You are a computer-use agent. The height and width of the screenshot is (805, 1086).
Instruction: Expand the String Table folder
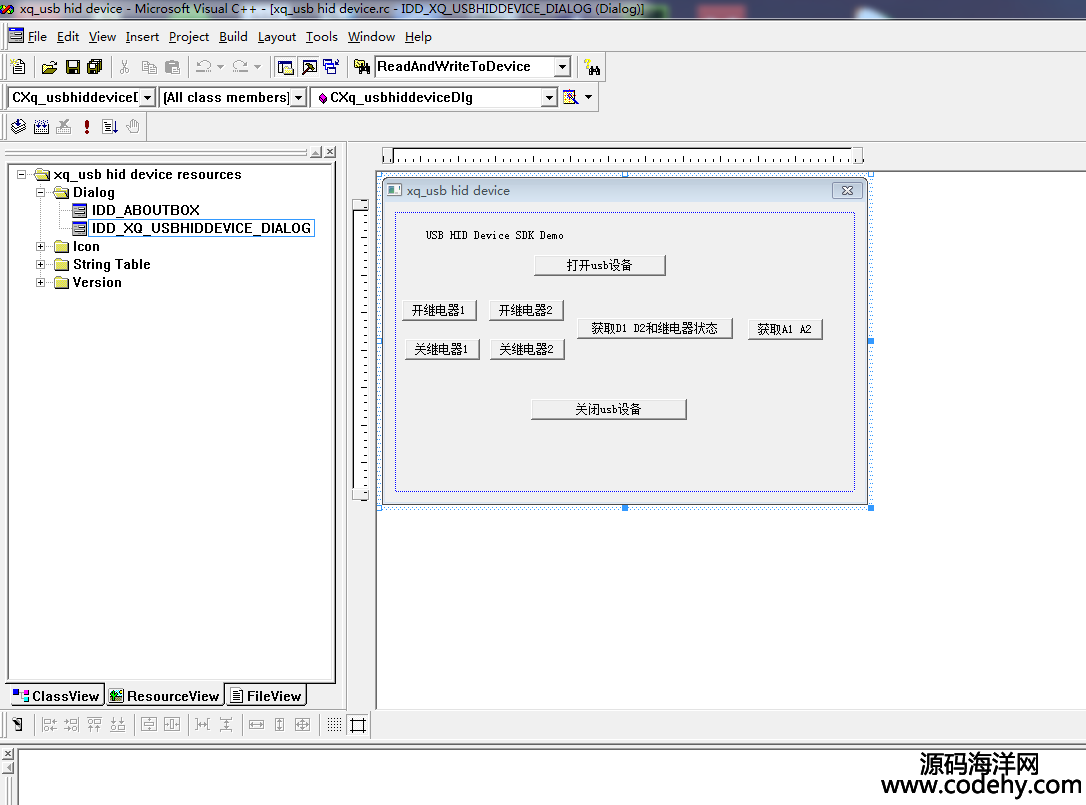click(41, 264)
